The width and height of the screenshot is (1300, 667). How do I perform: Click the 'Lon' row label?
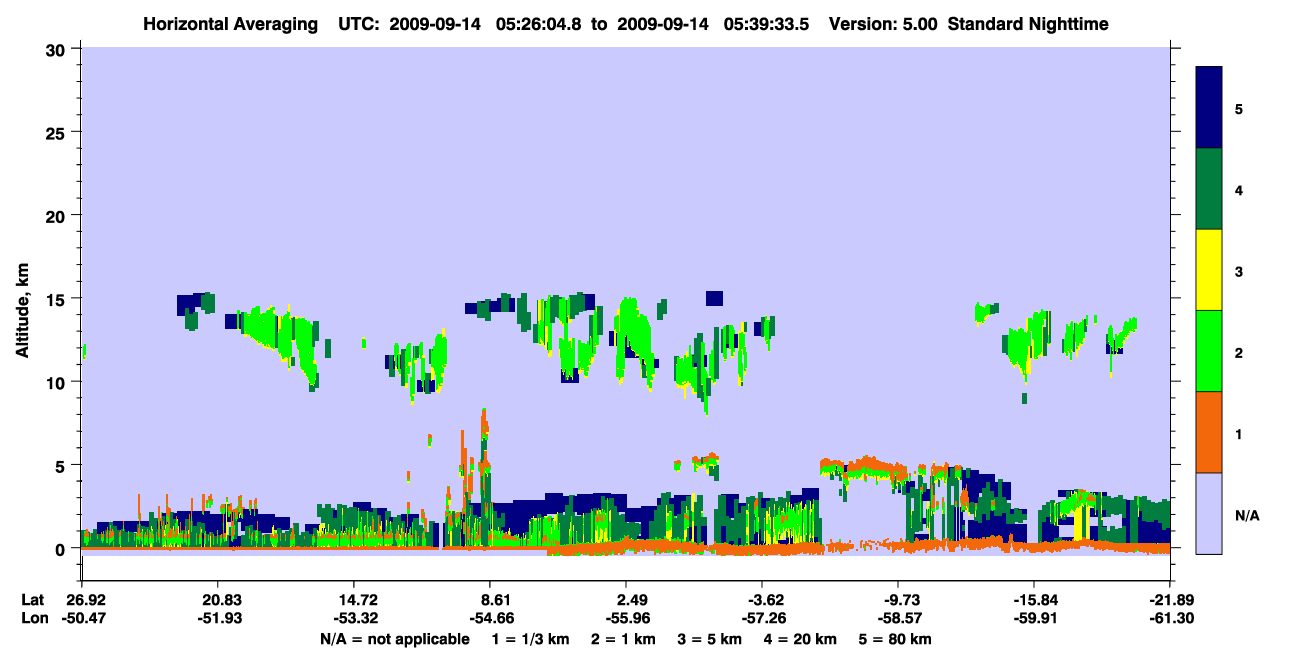coord(33,618)
